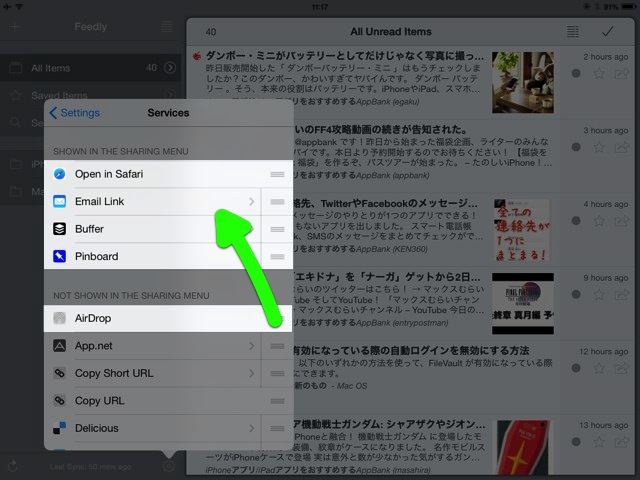Grab reorder handle for Email Link
640x480 pixels.
click(277, 202)
